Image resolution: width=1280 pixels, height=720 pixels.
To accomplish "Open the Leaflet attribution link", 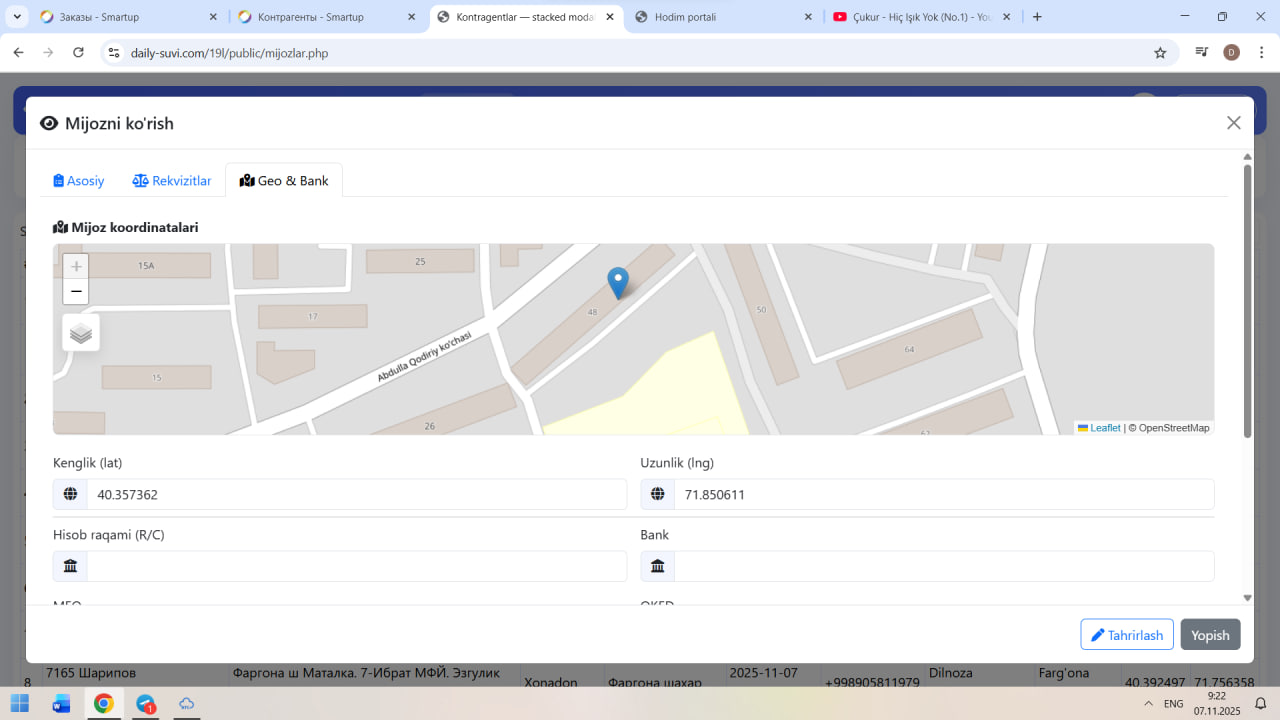I will (x=1104, y=428).
